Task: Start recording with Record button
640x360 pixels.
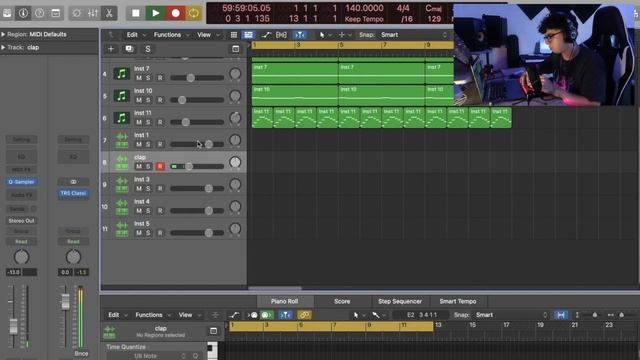Action: (176, 13)
